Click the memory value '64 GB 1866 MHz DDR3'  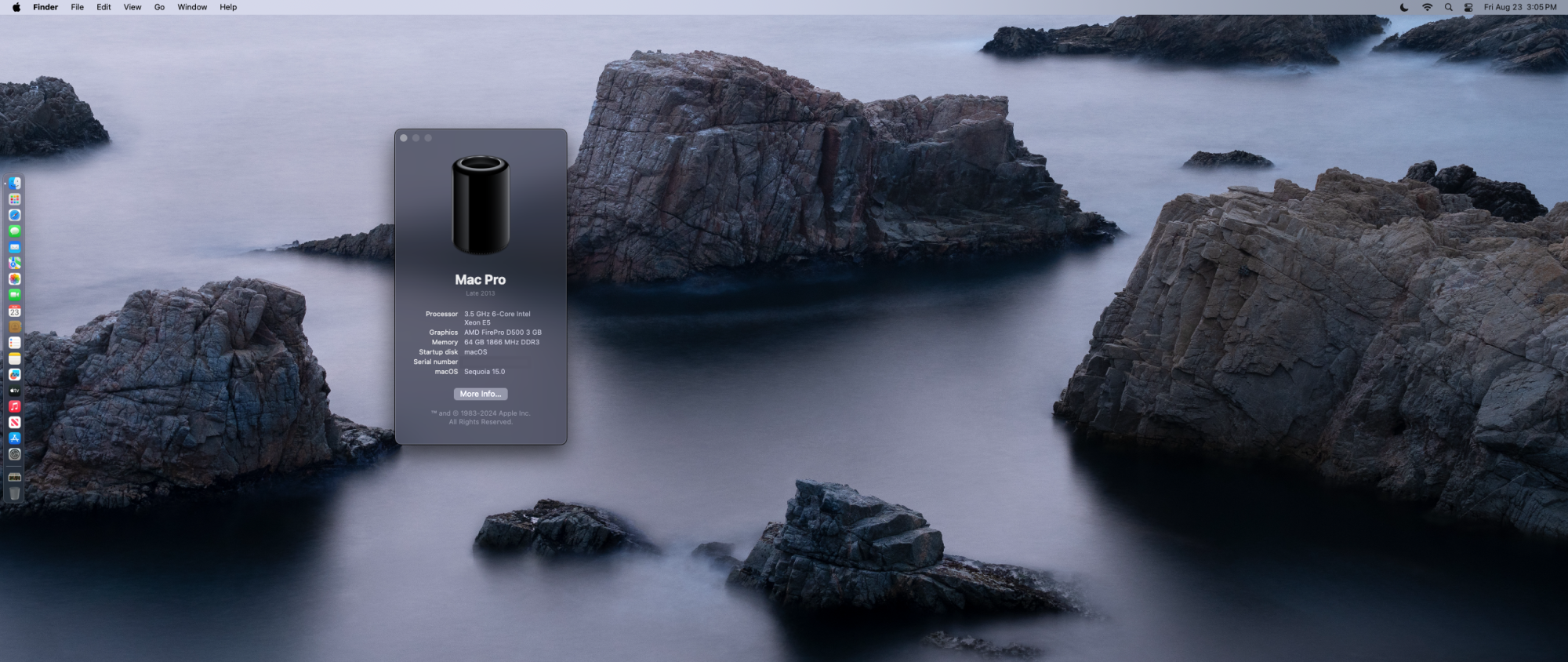(502, 342)
